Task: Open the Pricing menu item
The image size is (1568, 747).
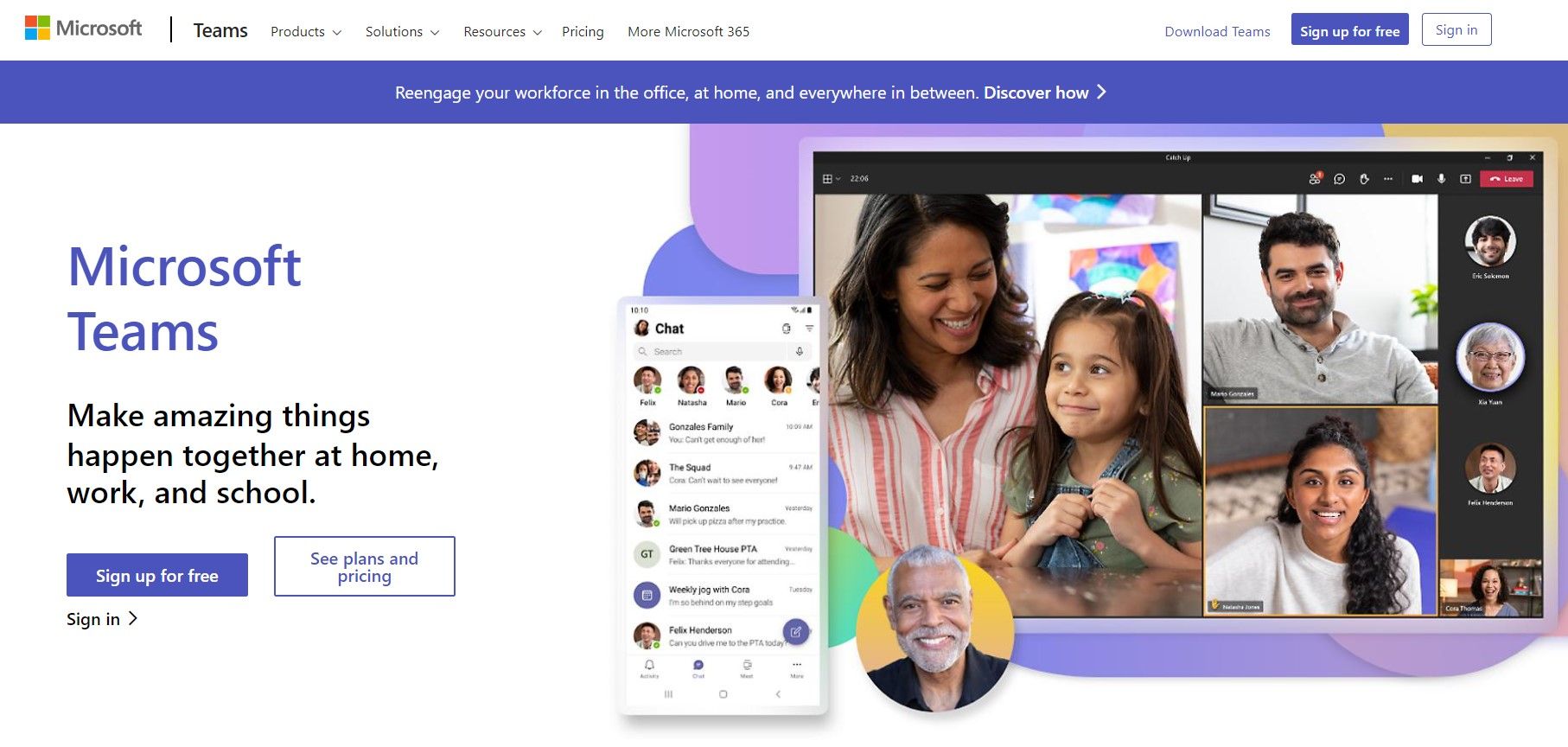Action: click(583, 31)
